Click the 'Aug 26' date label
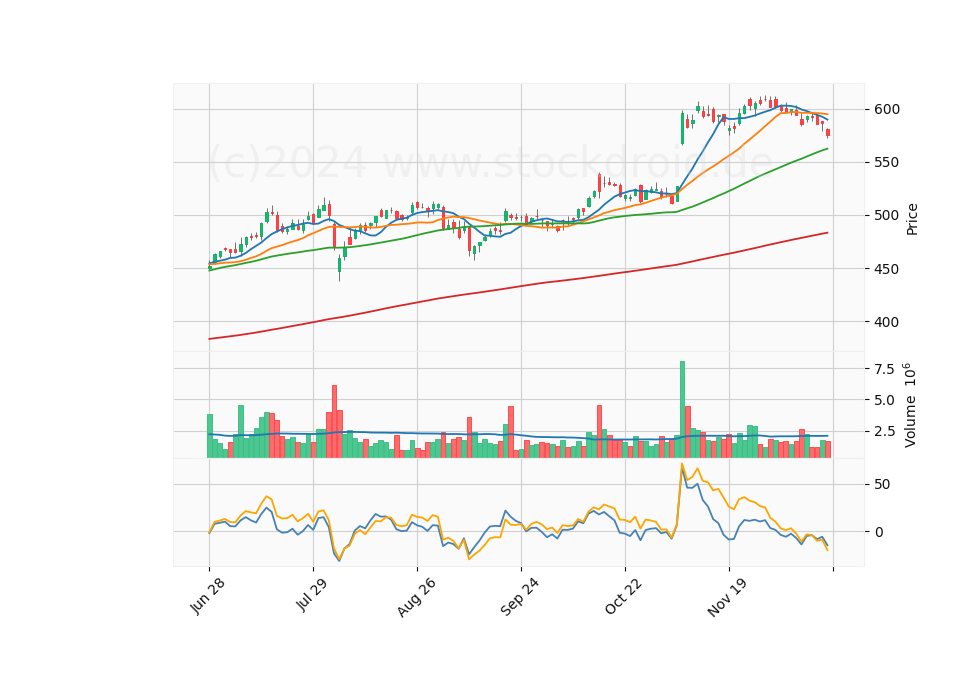The height and width of the screenshot is (690, 960). pyautogui.click(x=416, y=597)
